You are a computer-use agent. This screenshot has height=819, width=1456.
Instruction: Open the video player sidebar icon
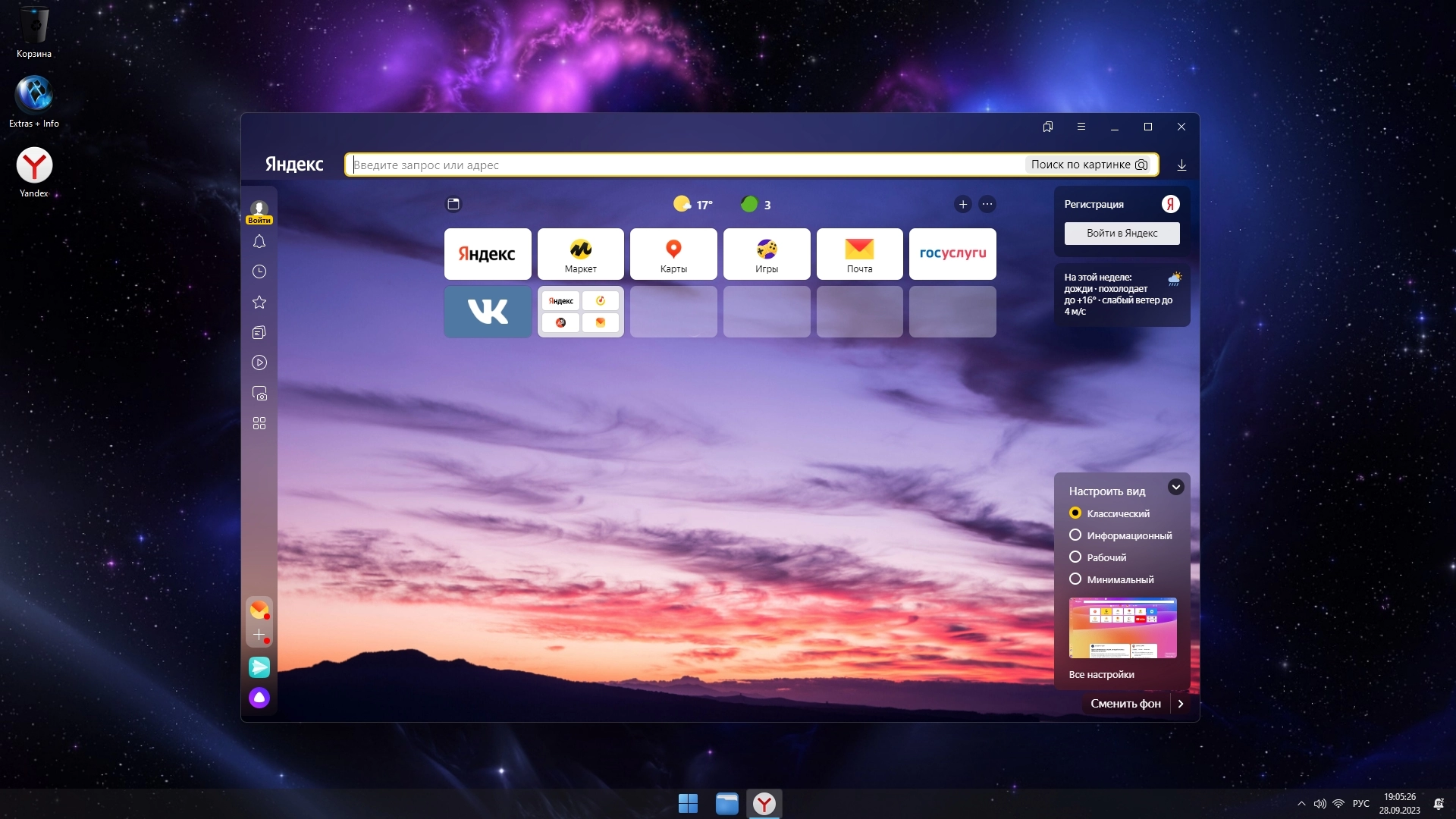point(259,363)
